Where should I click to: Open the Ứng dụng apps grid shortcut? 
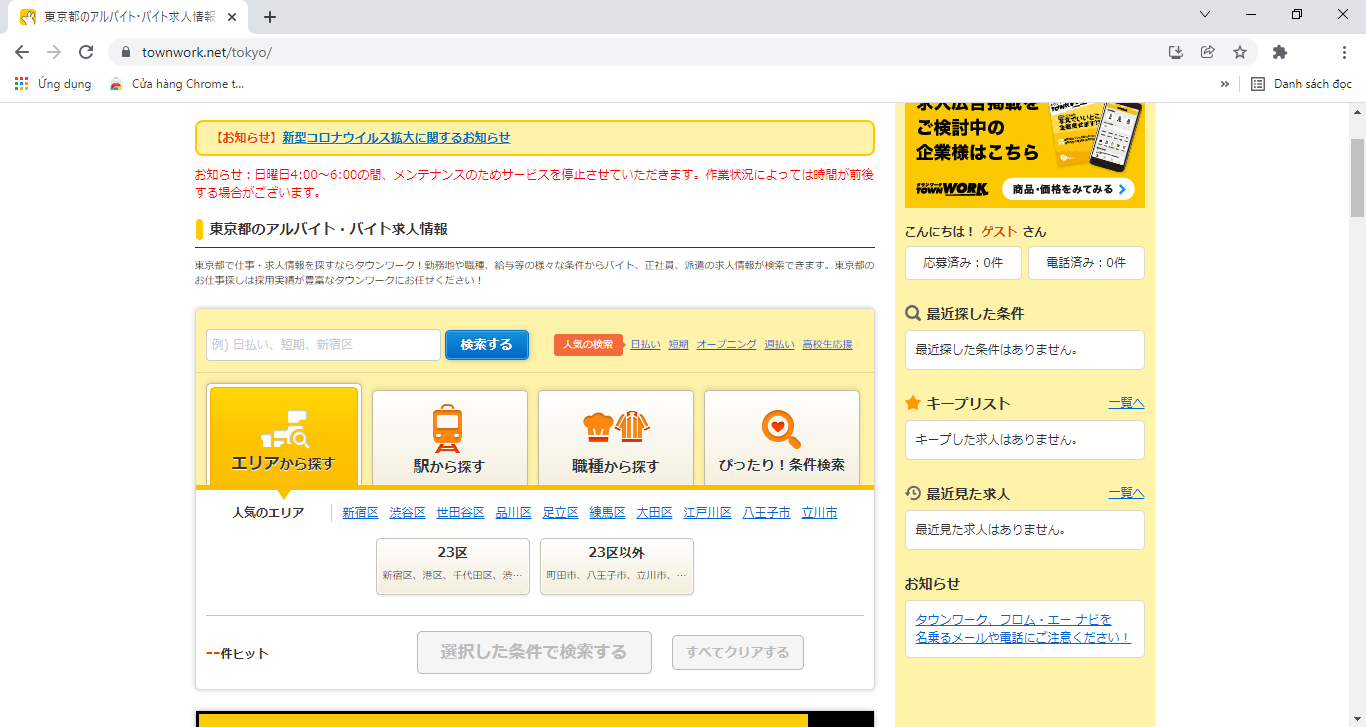(53, 84)
